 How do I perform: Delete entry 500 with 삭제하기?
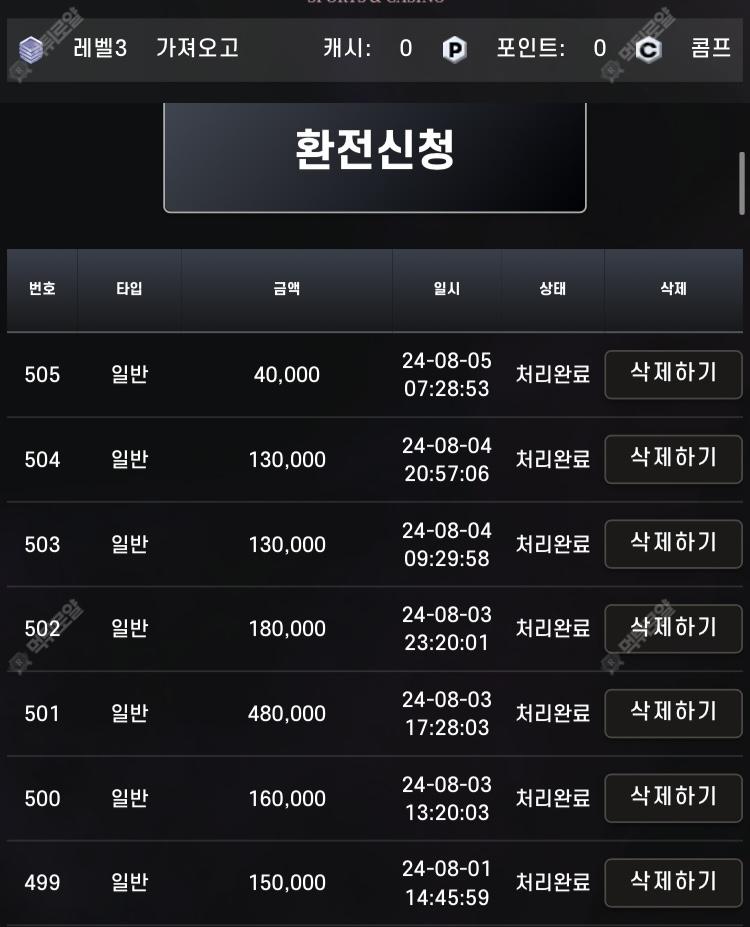point(673,798)
